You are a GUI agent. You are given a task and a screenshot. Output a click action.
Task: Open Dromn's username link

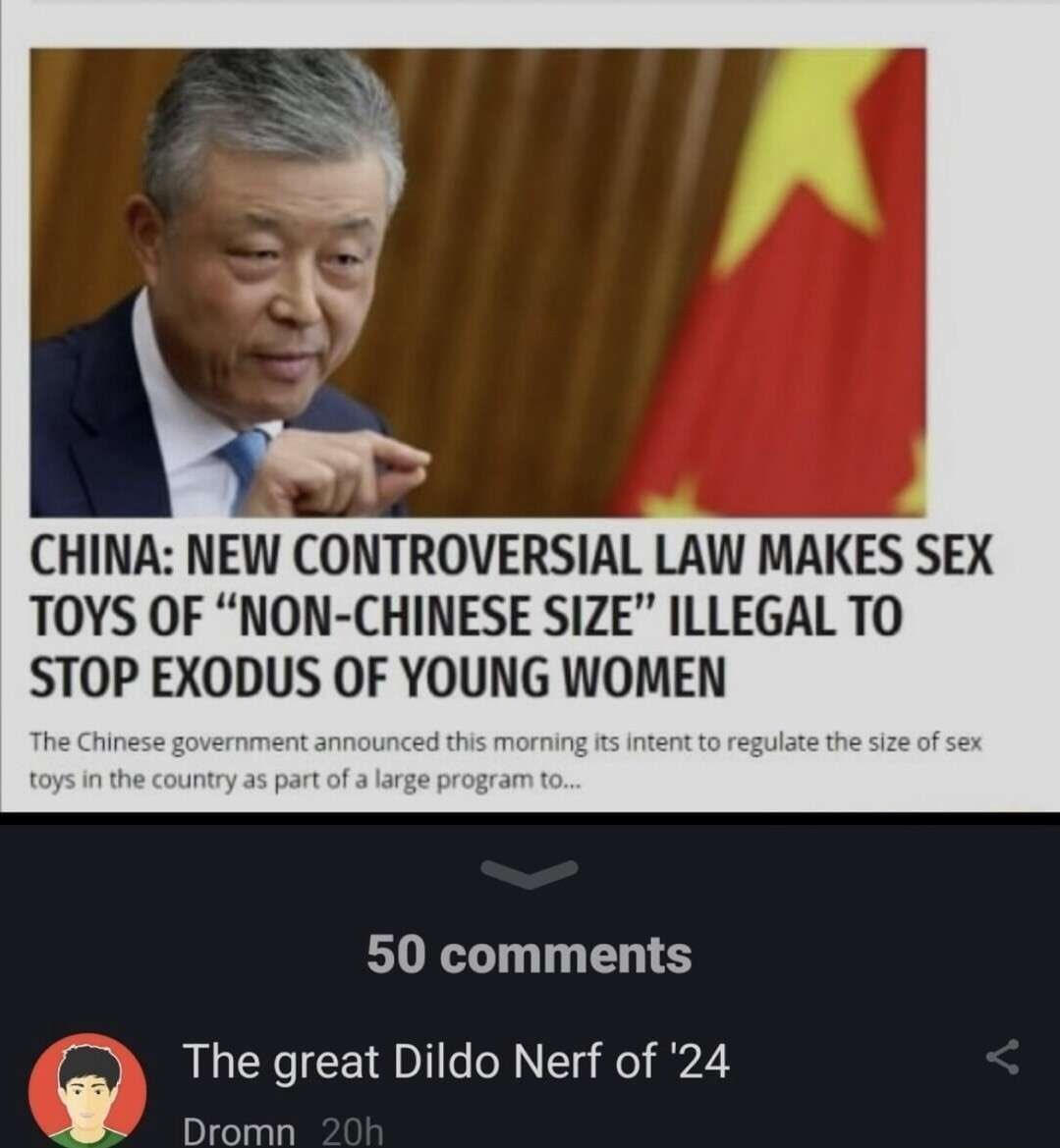239,1131
